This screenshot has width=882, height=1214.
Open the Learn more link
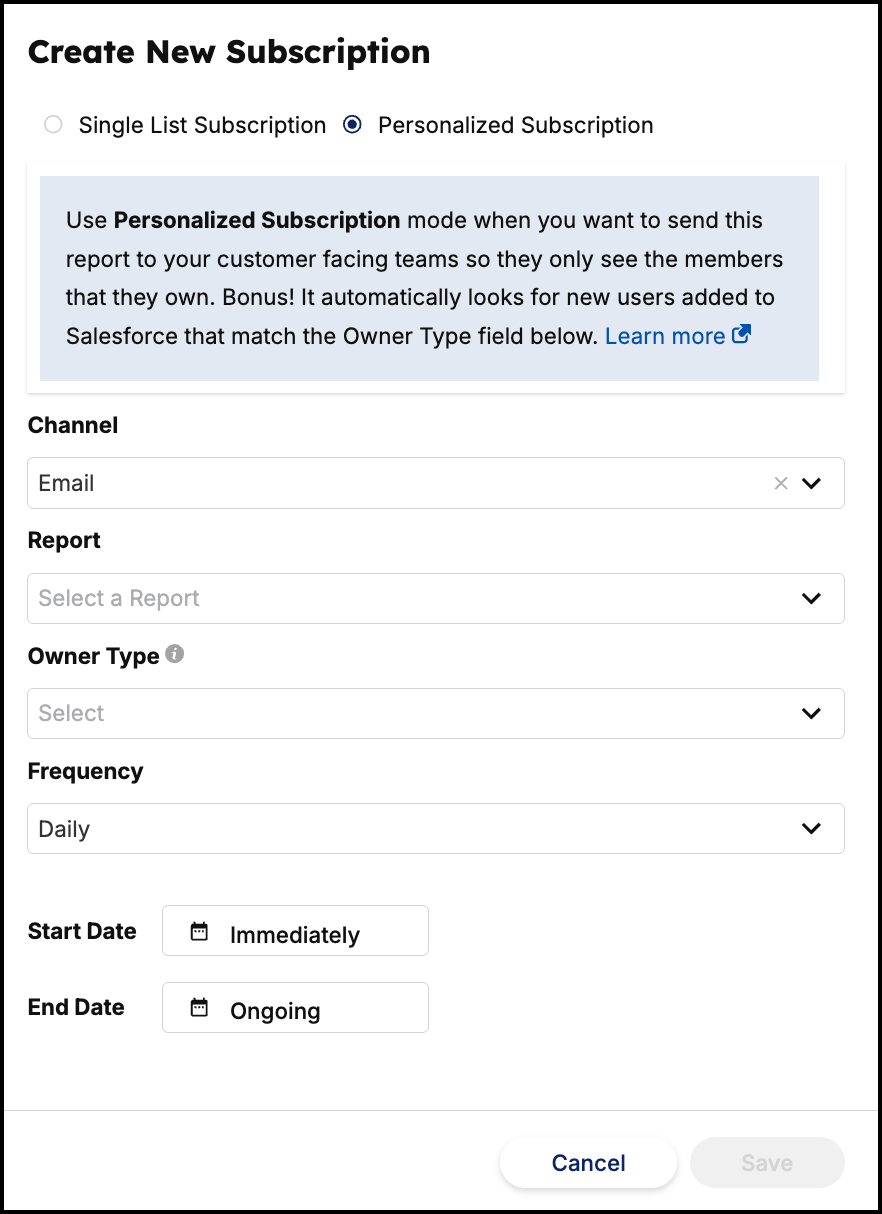[x=665, y=336]
